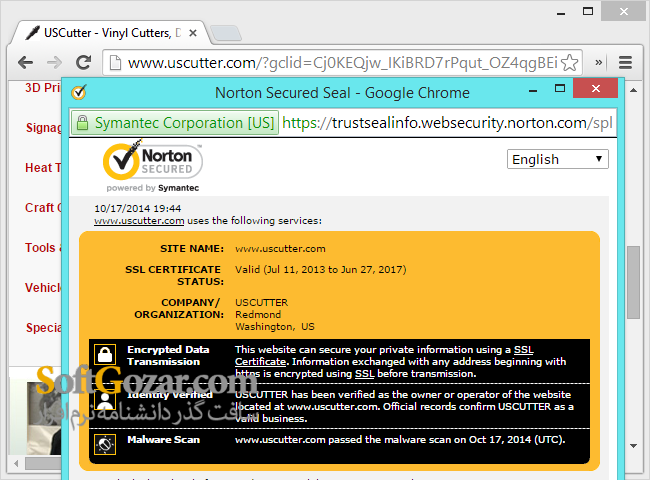650x480 pixels.
Task: Open the English language dropdown
Action: tap(558, 159)
